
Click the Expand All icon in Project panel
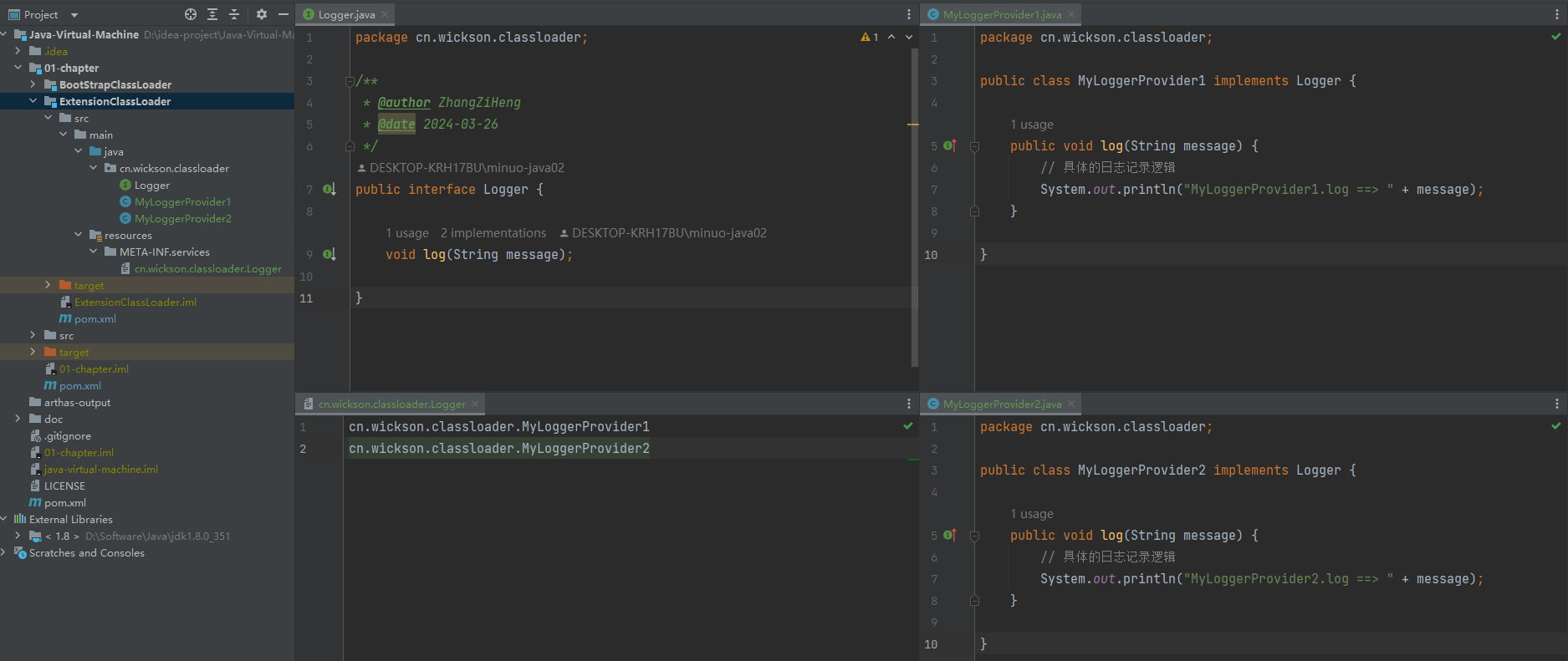click(x=212, y=14)
